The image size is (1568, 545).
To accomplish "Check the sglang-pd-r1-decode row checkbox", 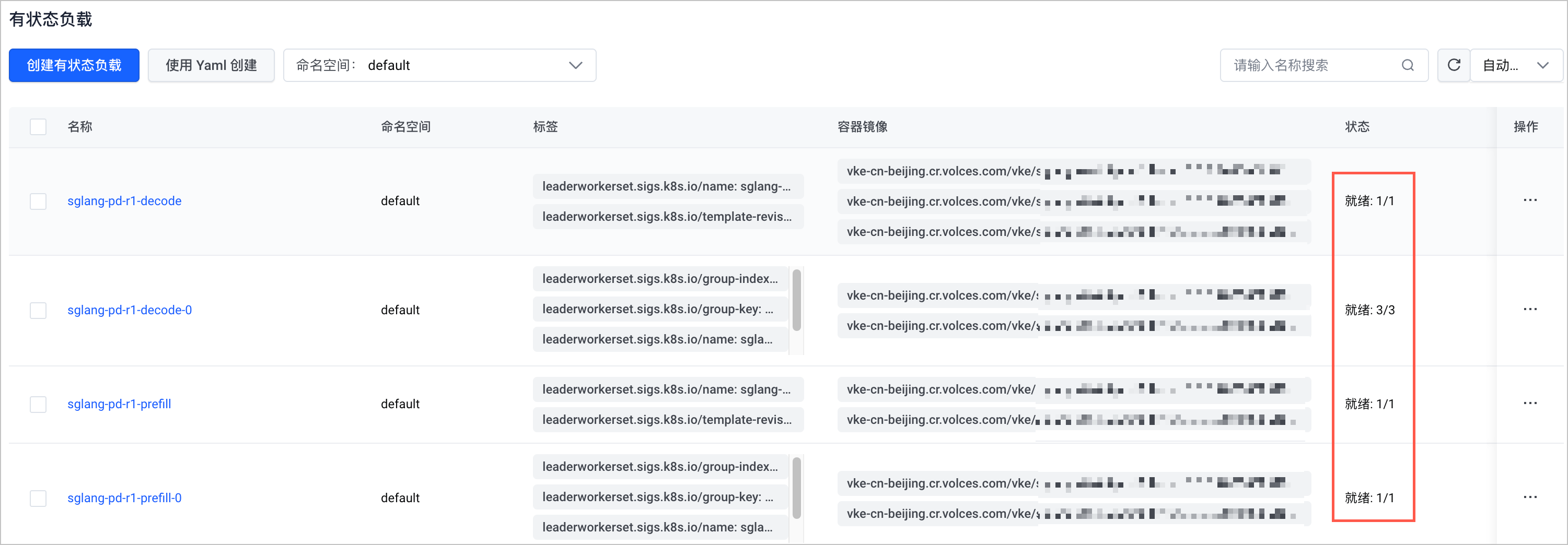I will (x=38, y=201).
